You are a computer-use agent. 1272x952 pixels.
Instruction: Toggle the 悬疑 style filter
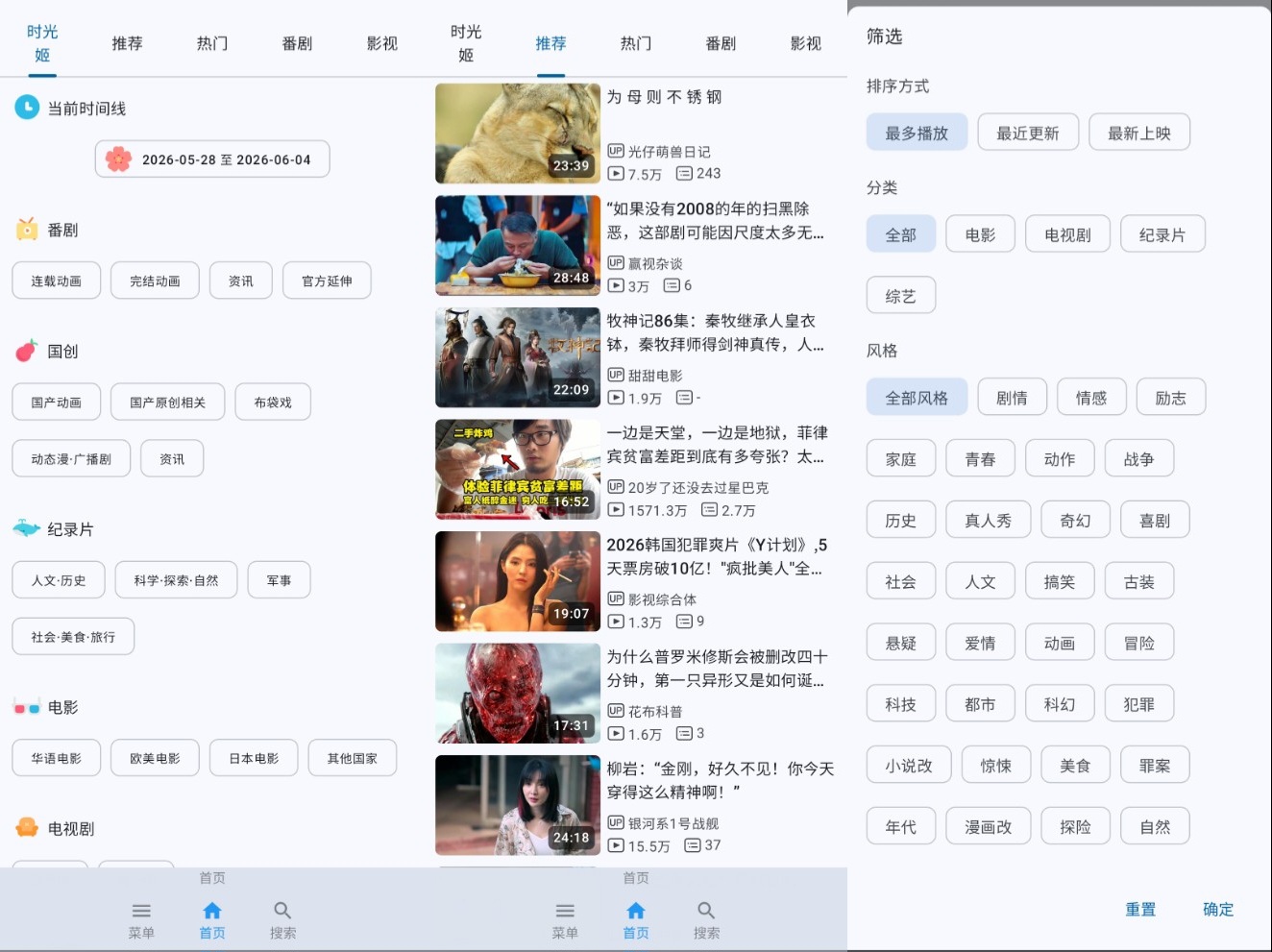[900, 643]
